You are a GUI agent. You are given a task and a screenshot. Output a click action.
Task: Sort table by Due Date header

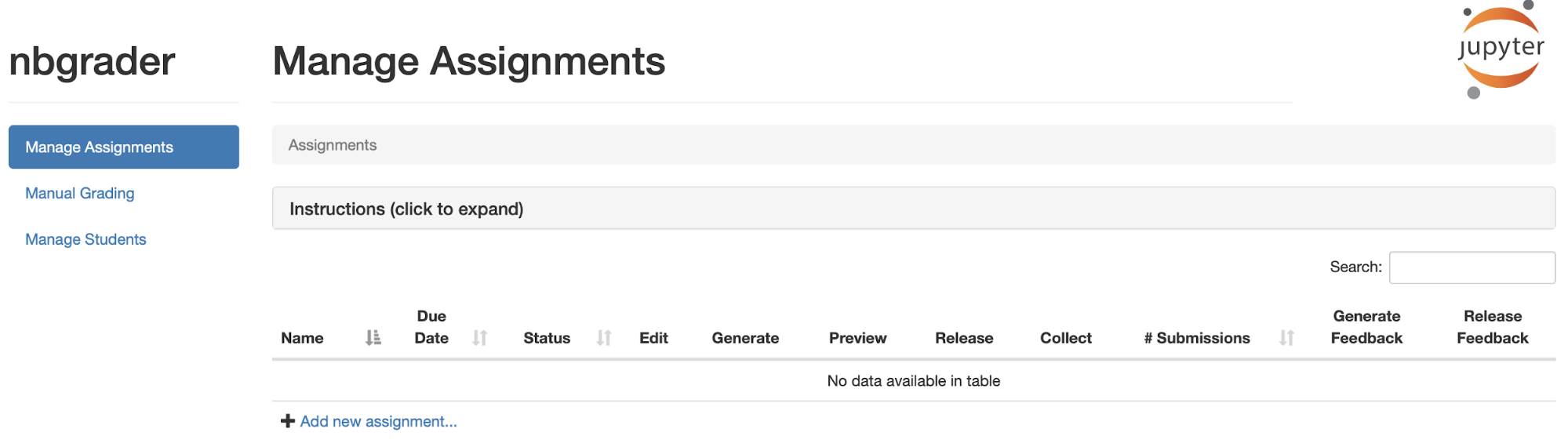(431, 327)
